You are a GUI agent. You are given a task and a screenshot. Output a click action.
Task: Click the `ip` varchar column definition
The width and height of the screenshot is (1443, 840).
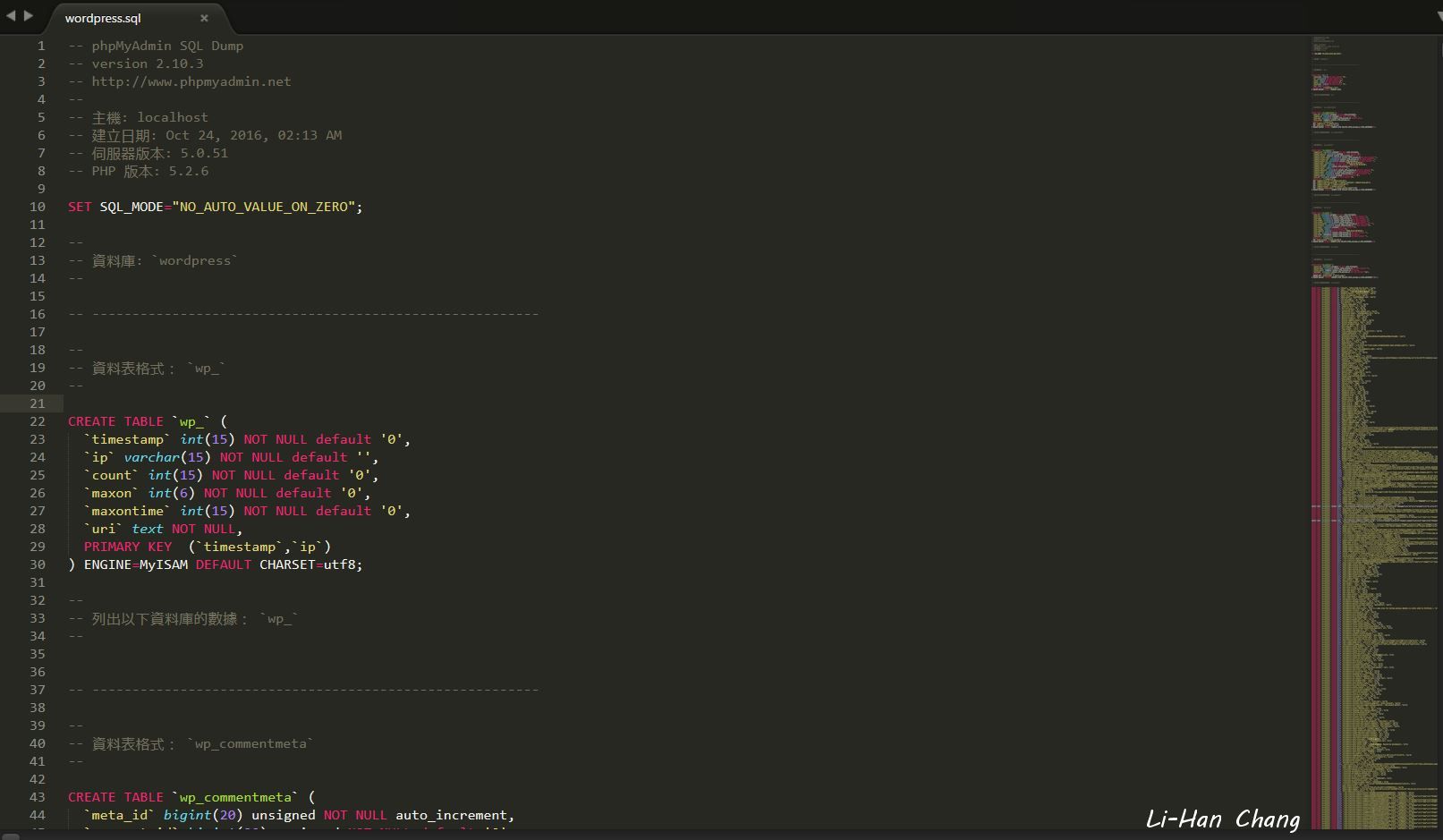[231, 457]
